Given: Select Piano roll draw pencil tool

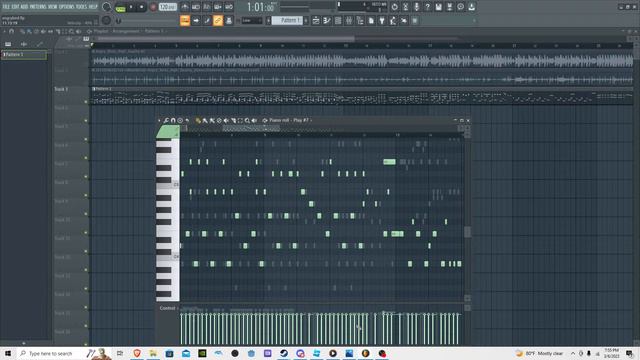Looking at the screenshot, I should point(198,120).
